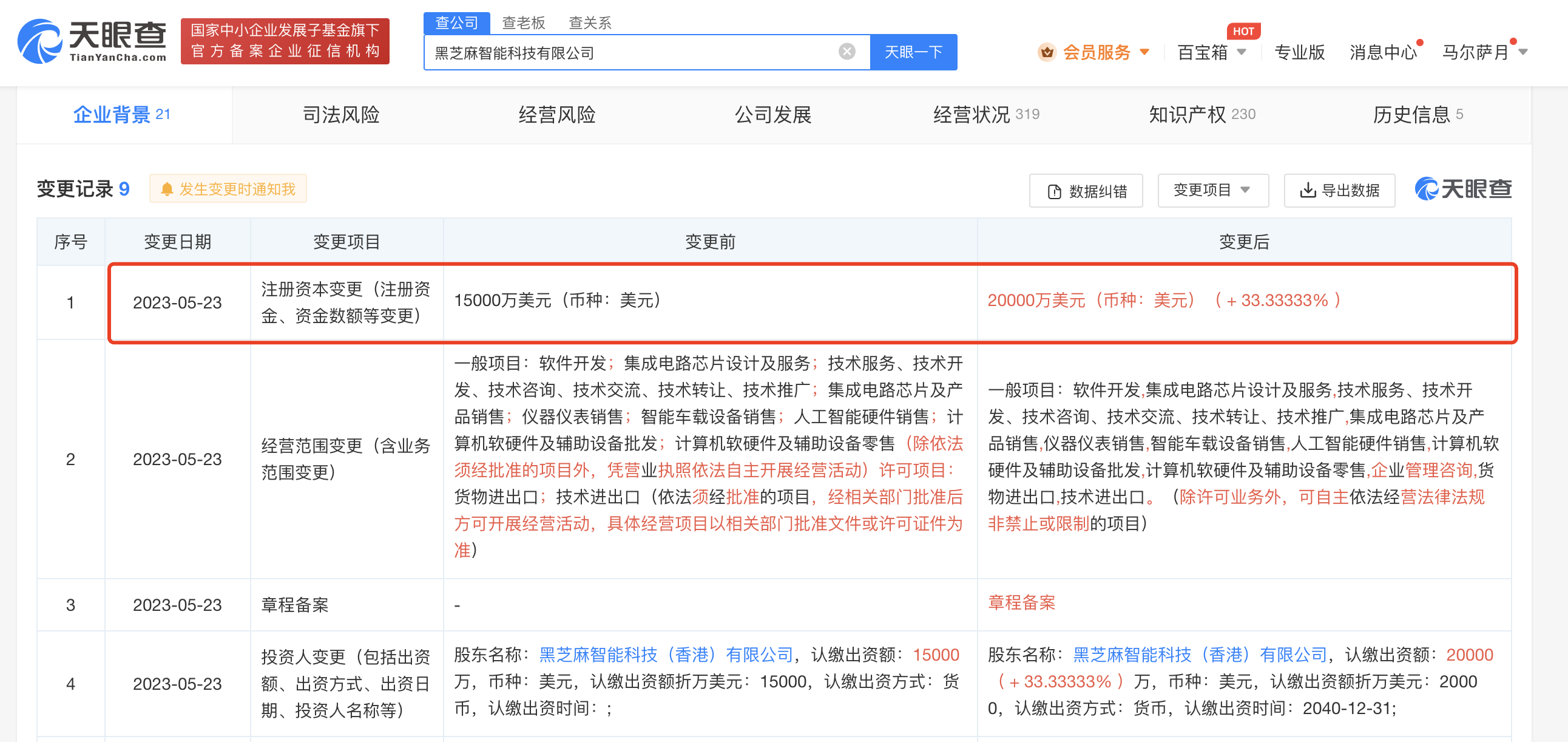
Task: Switch to the 历史信息 tab
Action: (x=1418, y=115)
